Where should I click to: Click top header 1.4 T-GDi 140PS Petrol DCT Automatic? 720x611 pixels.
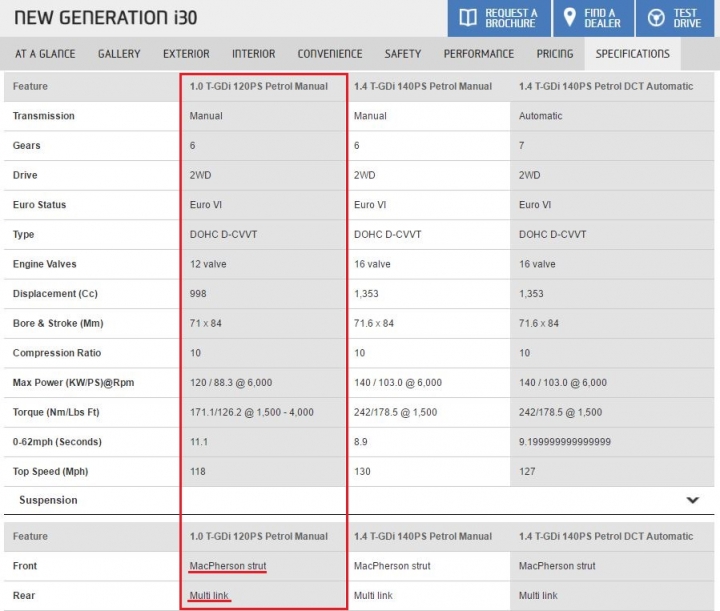coord(606,86)
